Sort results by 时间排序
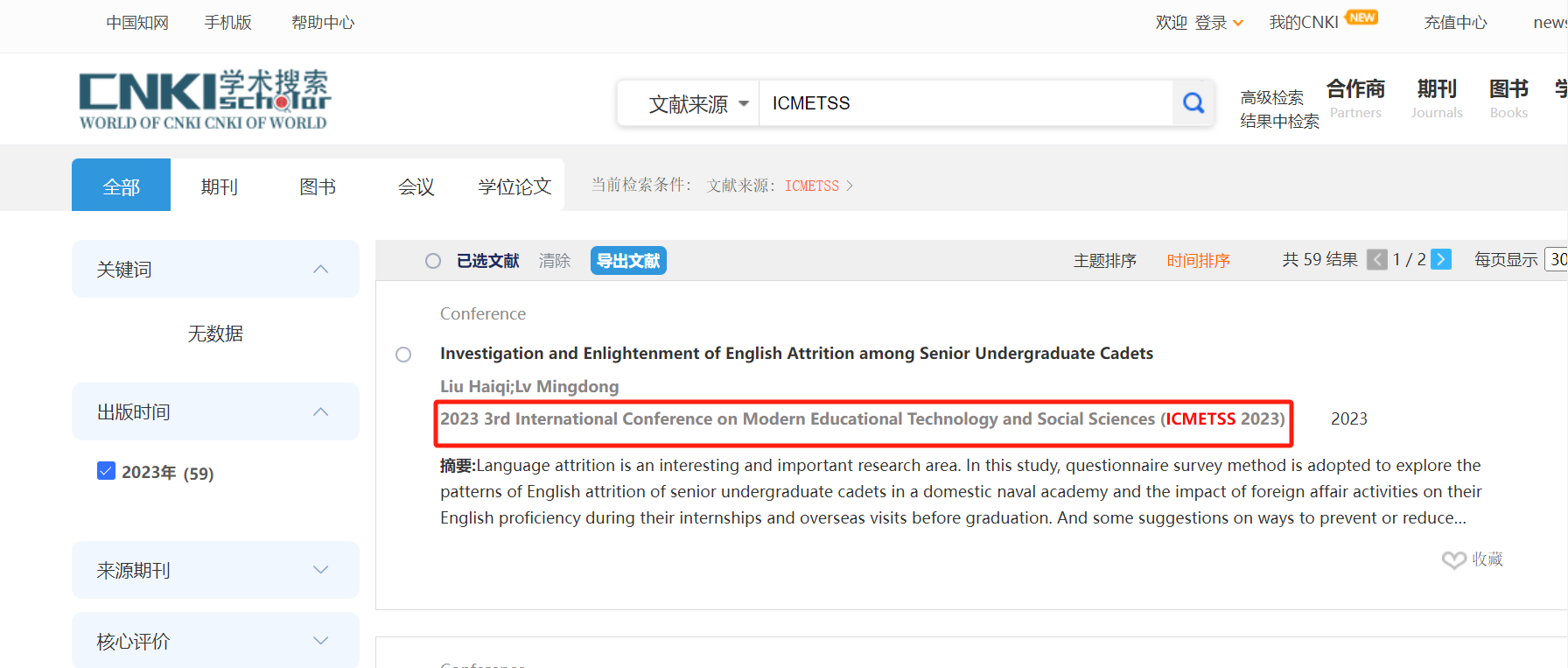The height and width of the screenshot is (668, 1568). tap(1199, 261)
